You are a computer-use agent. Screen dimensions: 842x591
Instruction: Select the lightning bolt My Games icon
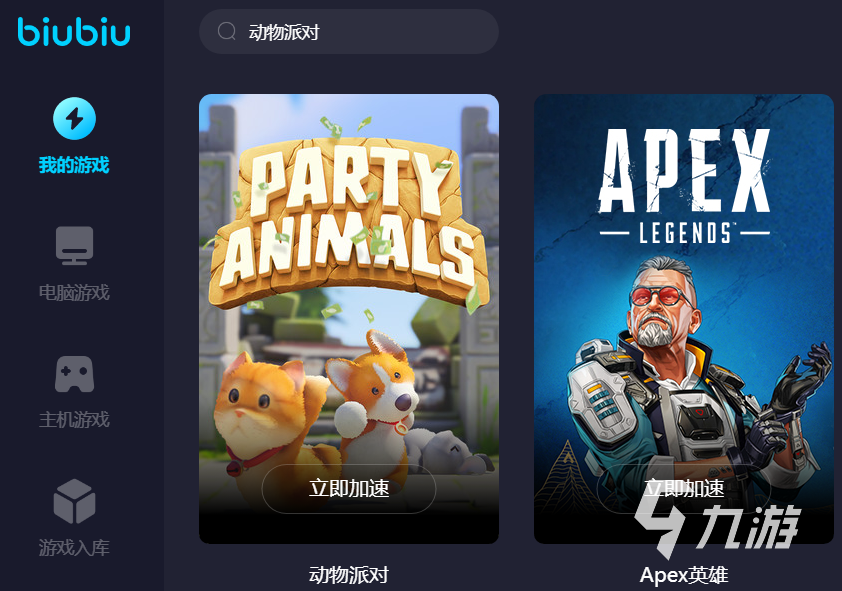75,118
